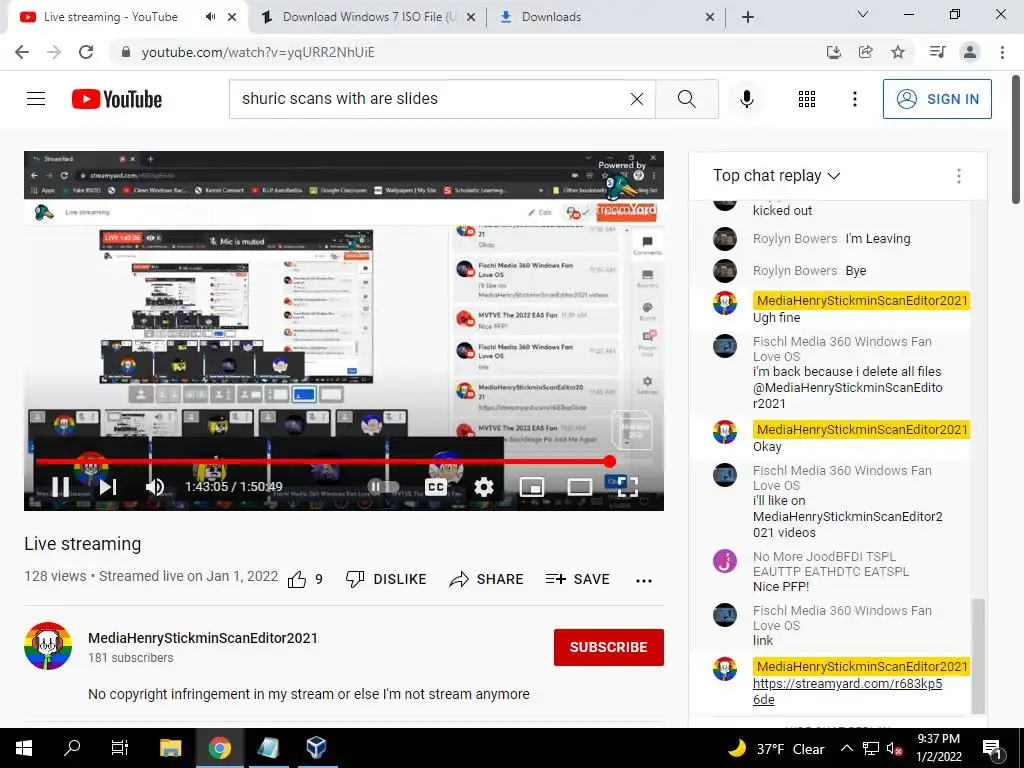Skip to the next video
The image size is (1024, 768).
point(108,487)
